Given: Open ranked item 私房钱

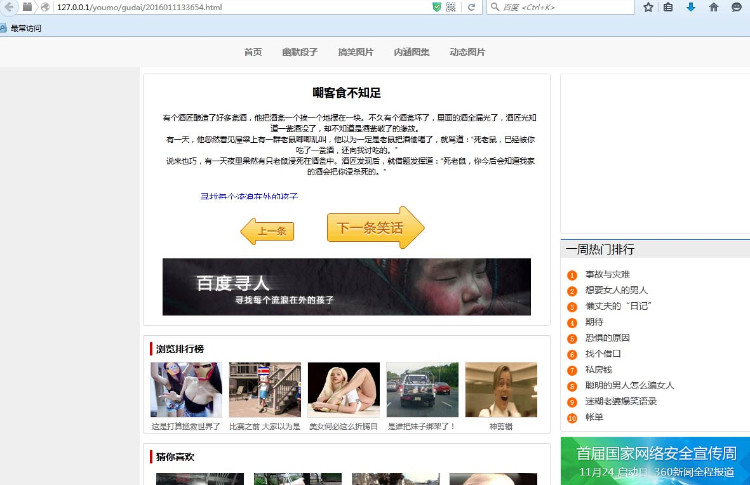Looking at the screenshot, I should click(x=598, y=370).
